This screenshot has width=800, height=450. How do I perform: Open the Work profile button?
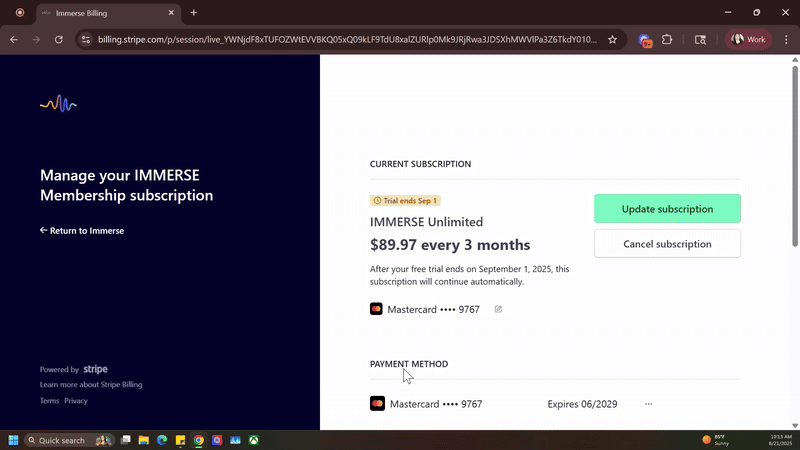749,40
